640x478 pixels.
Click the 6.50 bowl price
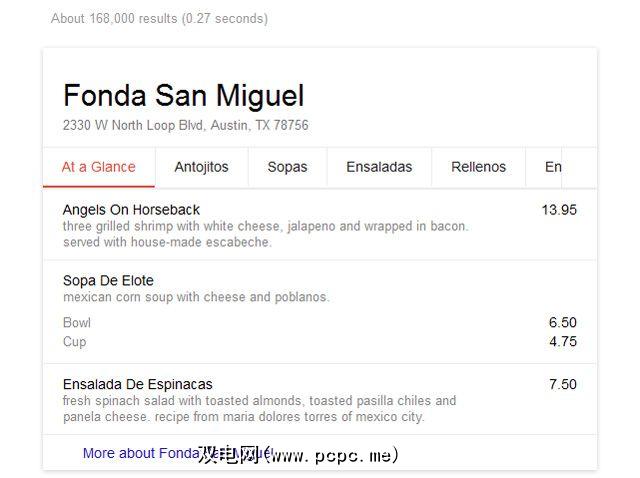pos(562,322)
